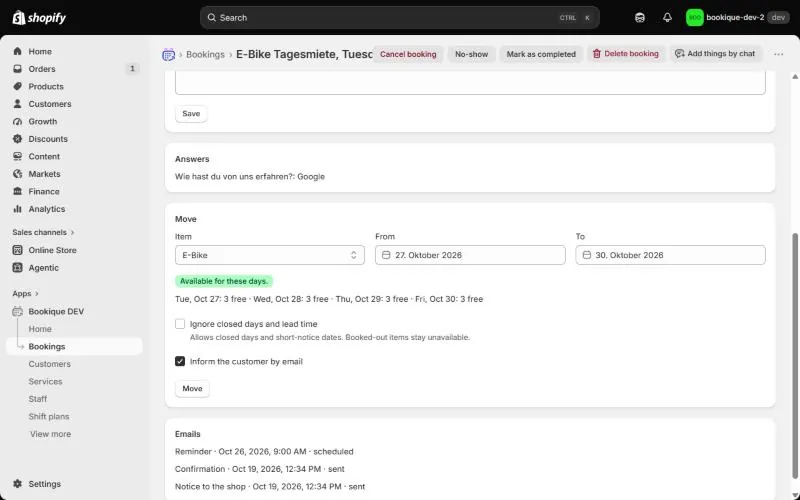800x500 pixels.
Task: Click the Shopify logo
Action: [39, 18]
